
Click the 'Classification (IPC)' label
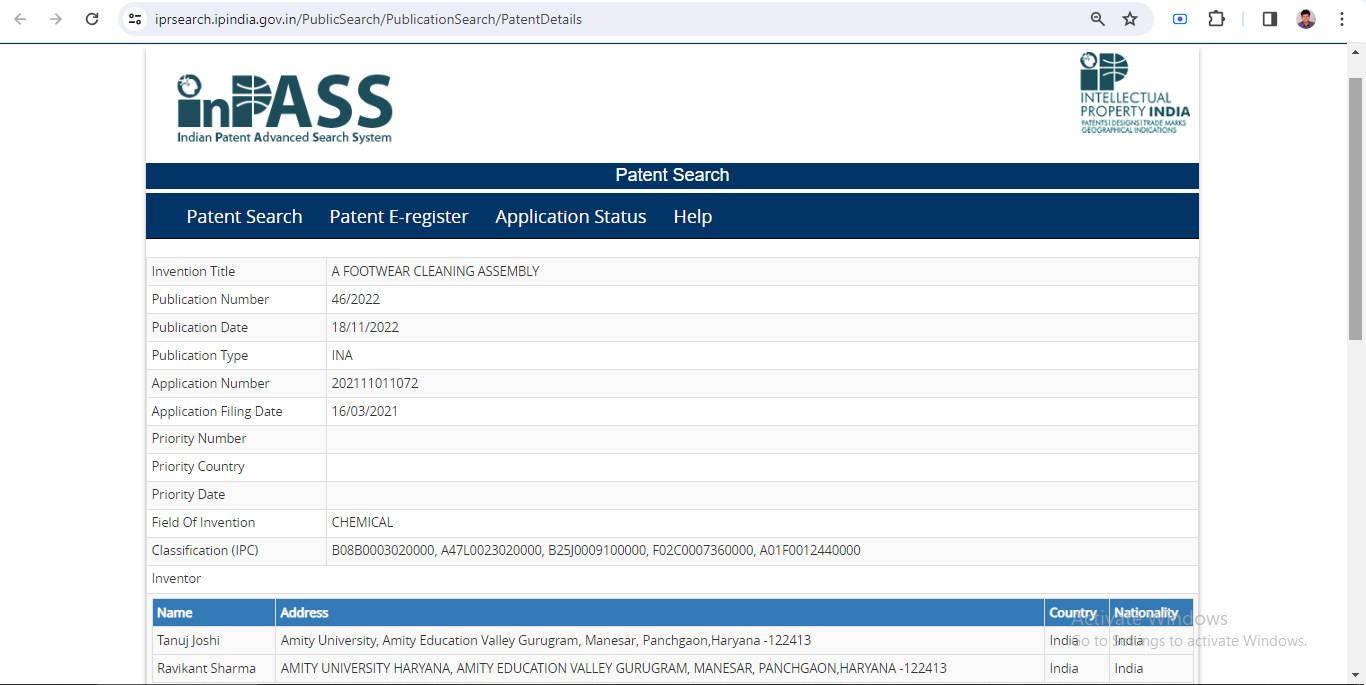click(x=205, y=550)
